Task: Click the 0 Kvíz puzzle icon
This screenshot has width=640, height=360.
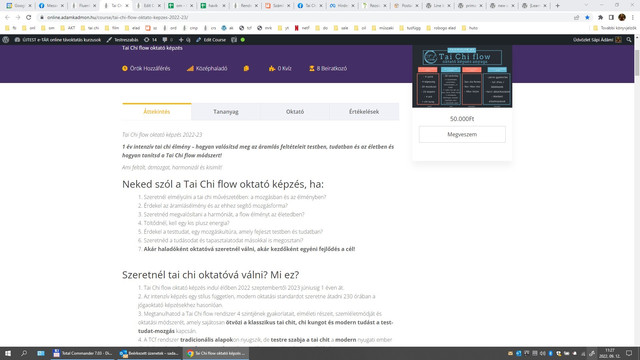Action: click(272, 68)
